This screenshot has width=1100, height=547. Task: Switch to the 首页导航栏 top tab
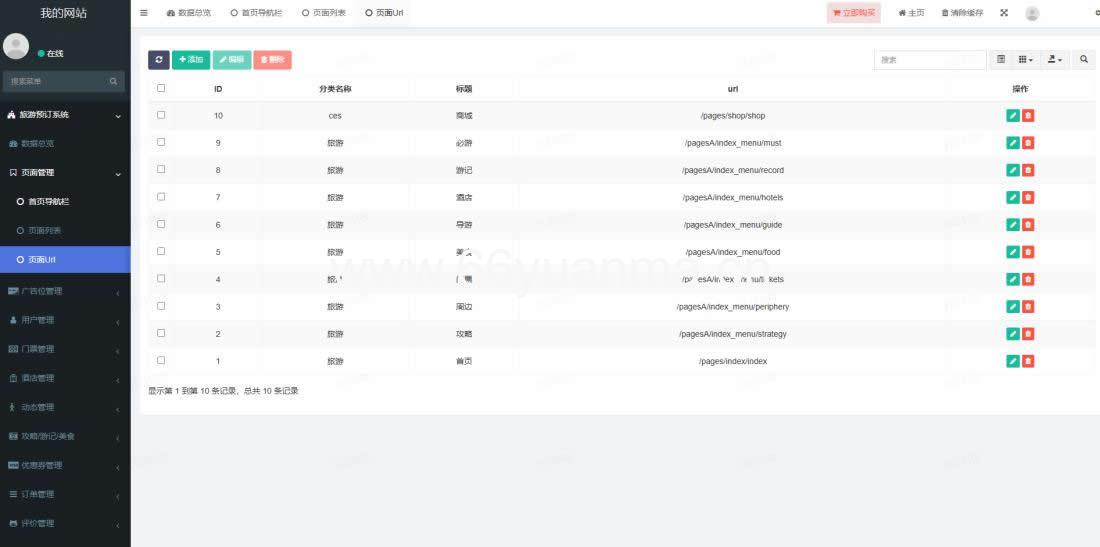256,13
